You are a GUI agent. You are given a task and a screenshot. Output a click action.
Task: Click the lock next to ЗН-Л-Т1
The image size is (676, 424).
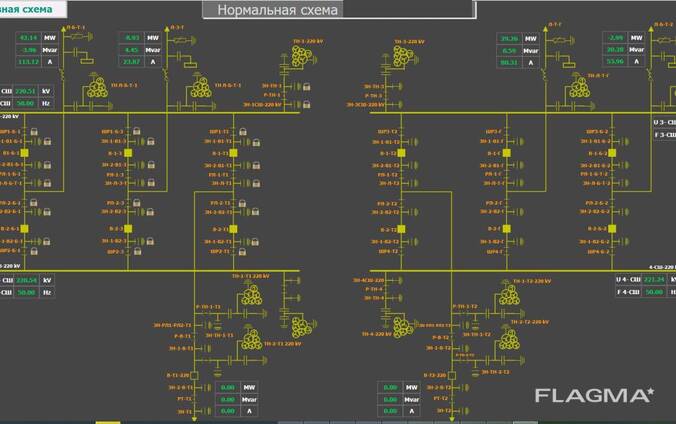[x=257, y=184]
